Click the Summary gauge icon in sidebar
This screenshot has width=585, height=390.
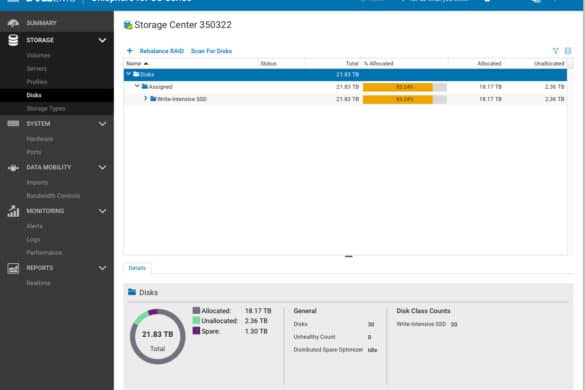pos(13,23)
